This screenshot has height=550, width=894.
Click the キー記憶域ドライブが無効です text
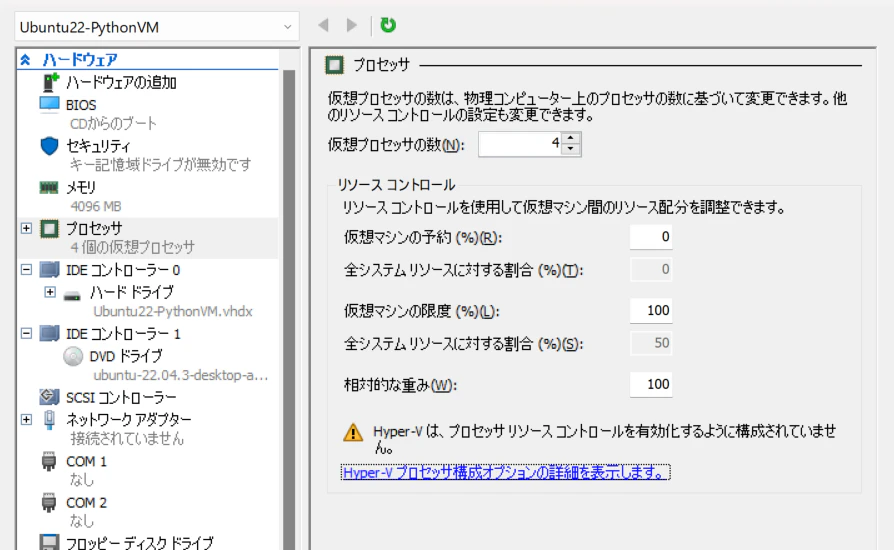tap(160, 165)
